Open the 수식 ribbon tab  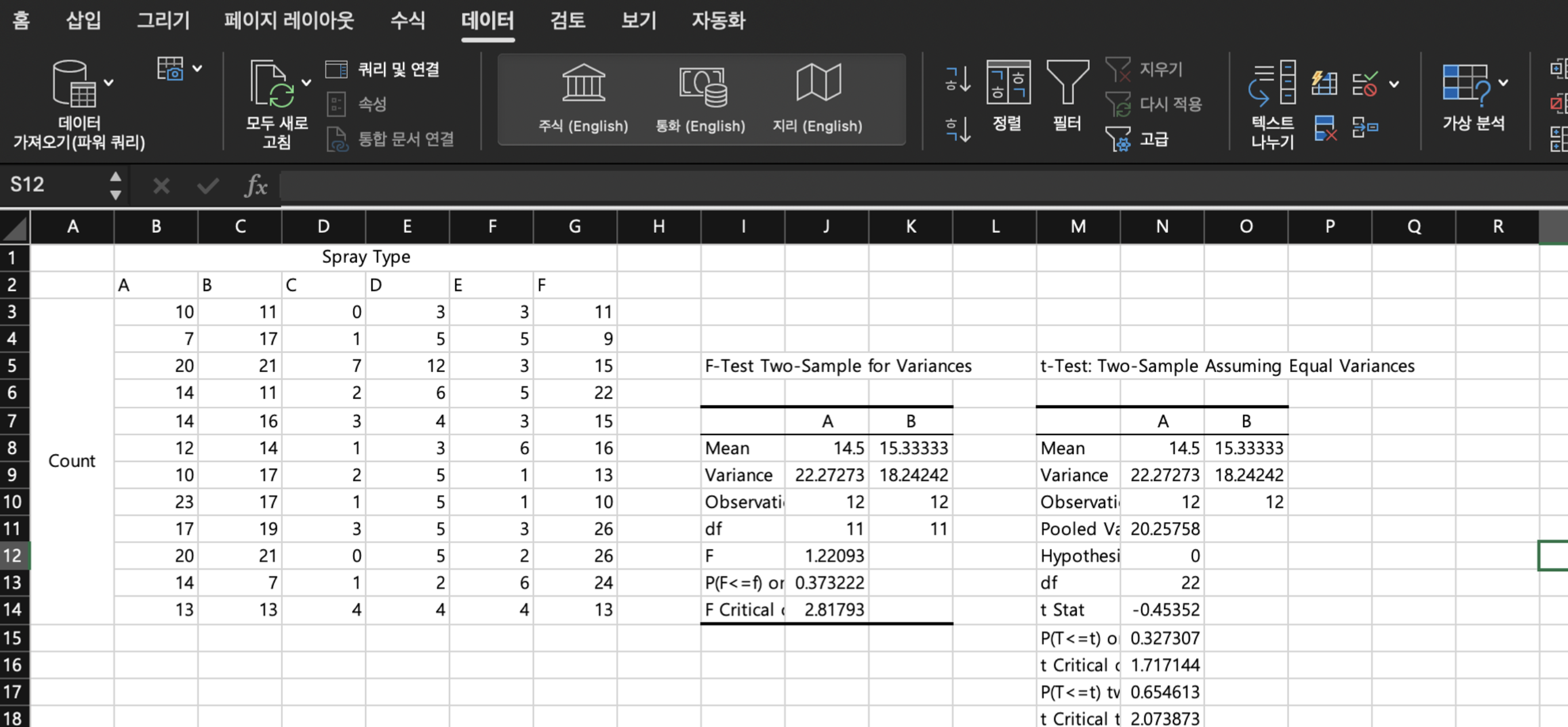click(x=407, y=21)
